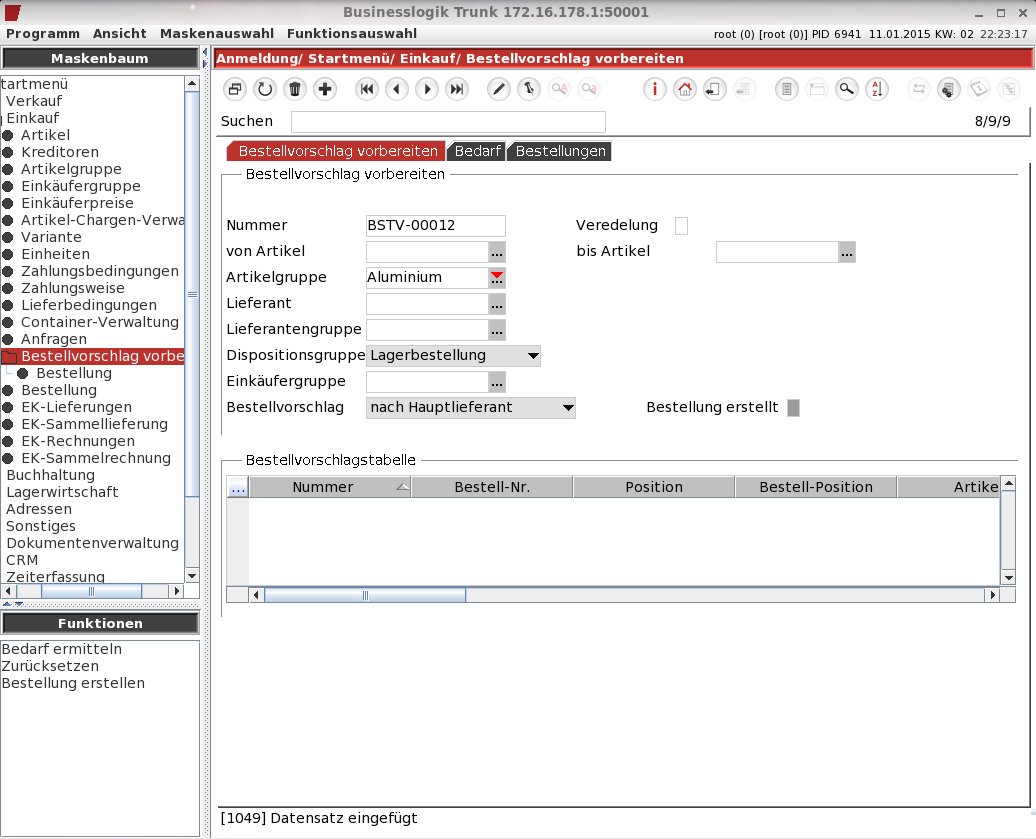Click the magnifier search toolbar icon
Screen dimensions: 1036x839
[846, 89]
